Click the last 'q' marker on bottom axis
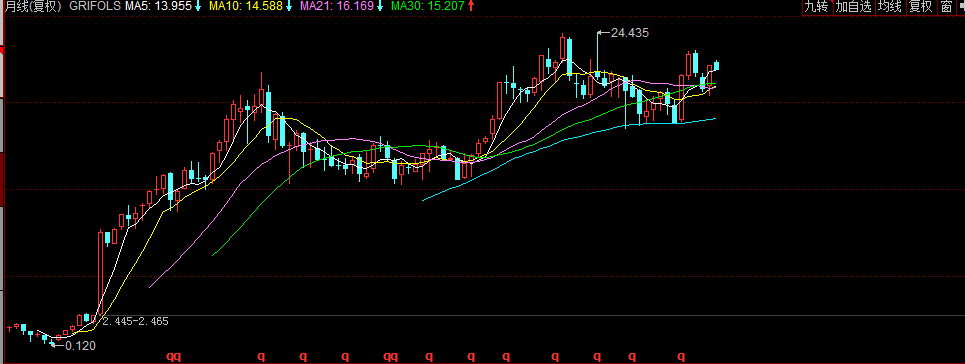 pyautogui.click(x=681, y=356)
